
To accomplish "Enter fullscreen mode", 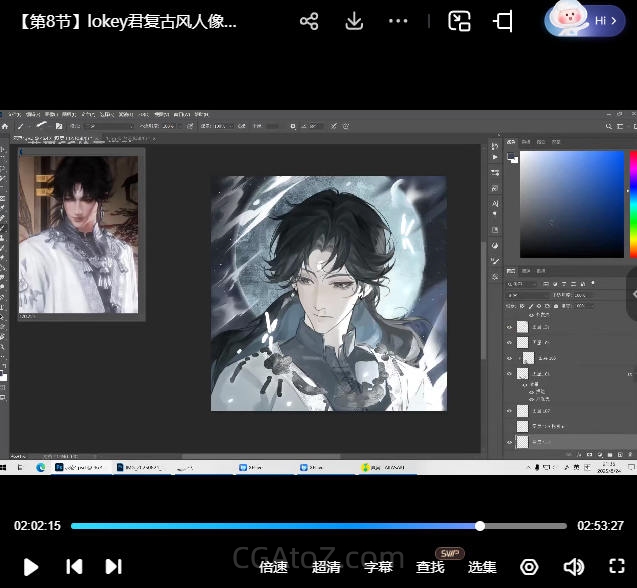I will pos(617,566).
